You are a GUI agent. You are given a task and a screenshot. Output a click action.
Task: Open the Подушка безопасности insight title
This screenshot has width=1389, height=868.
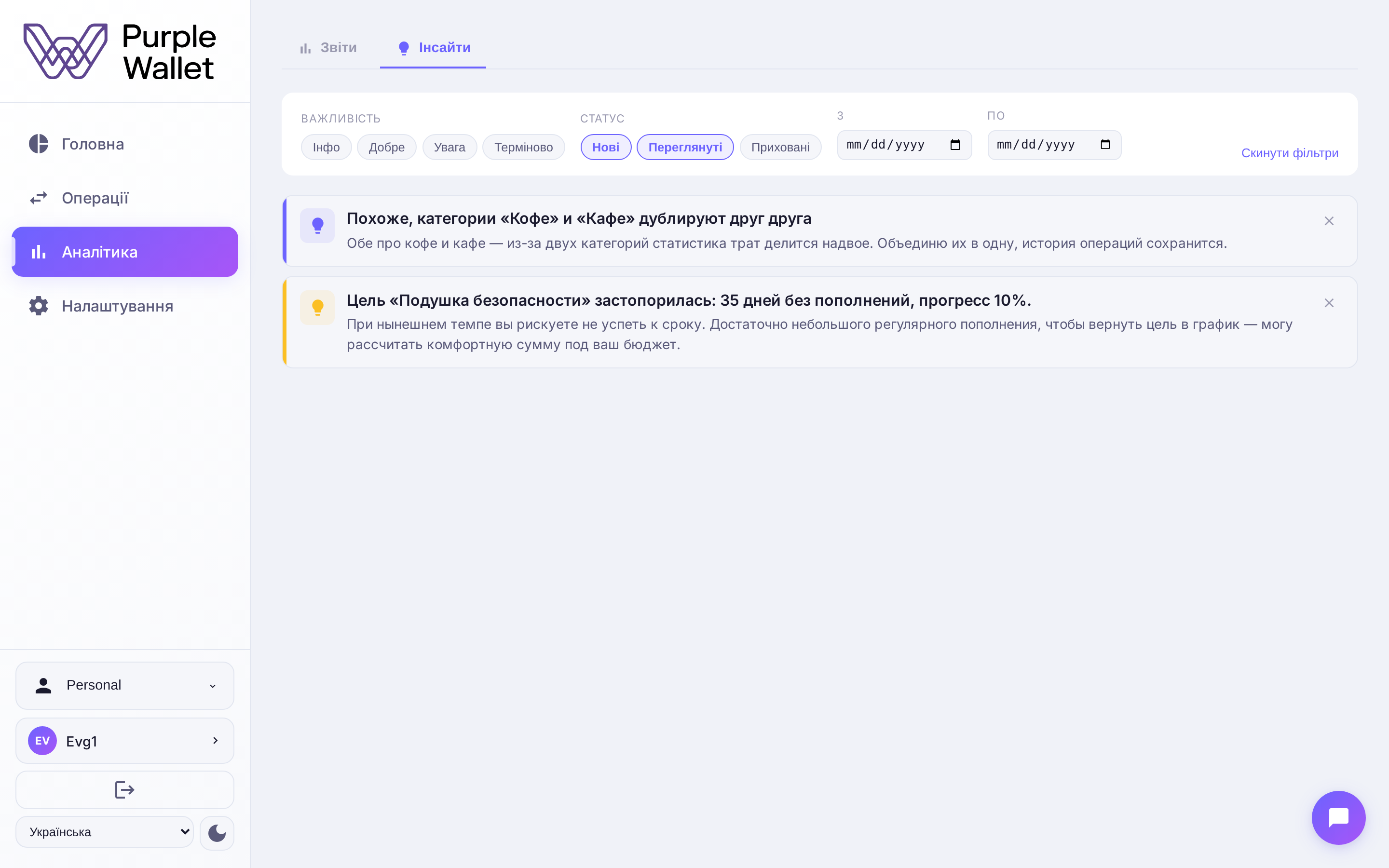pos(689,300)
